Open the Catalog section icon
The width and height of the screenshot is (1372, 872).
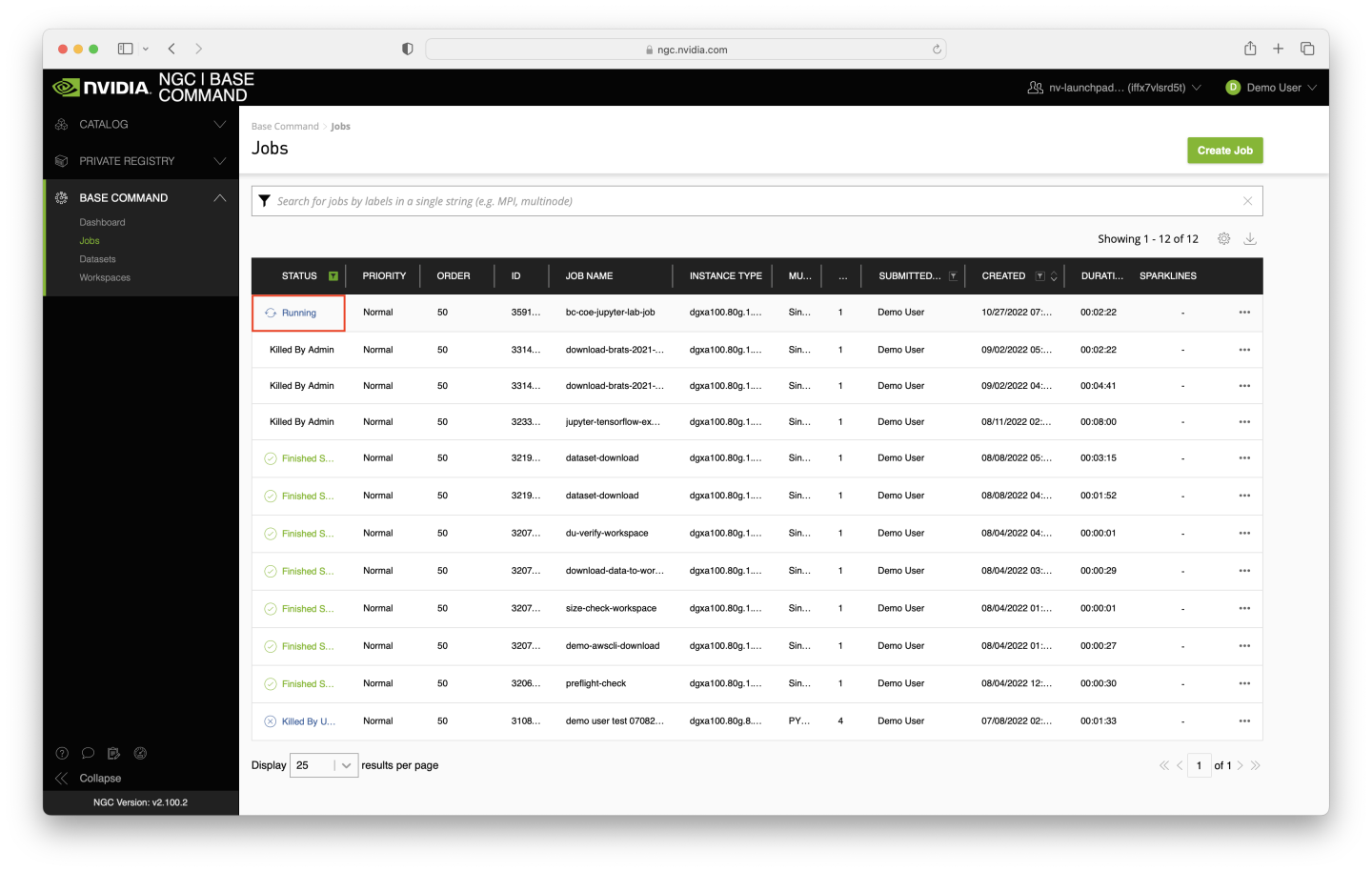pyautogui.click(x=62, y=125)
